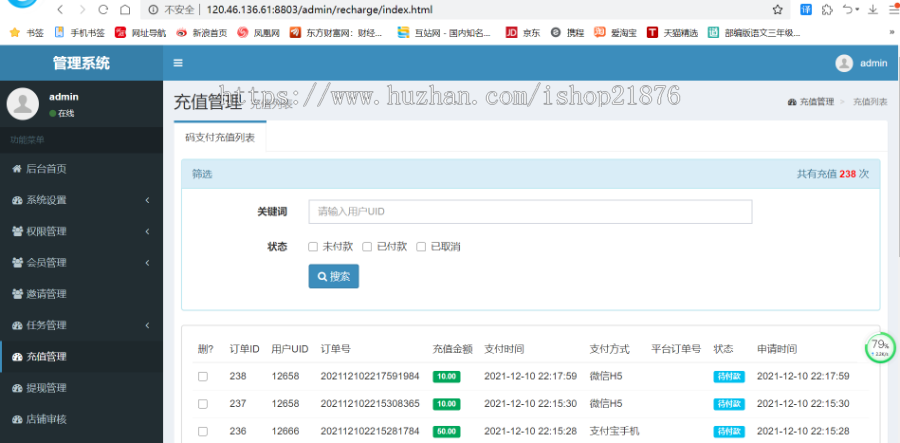Viewport: 900px width, 443px height.
Task: Click the browser downloads arrow icon
Action: [x=871, y=9]
